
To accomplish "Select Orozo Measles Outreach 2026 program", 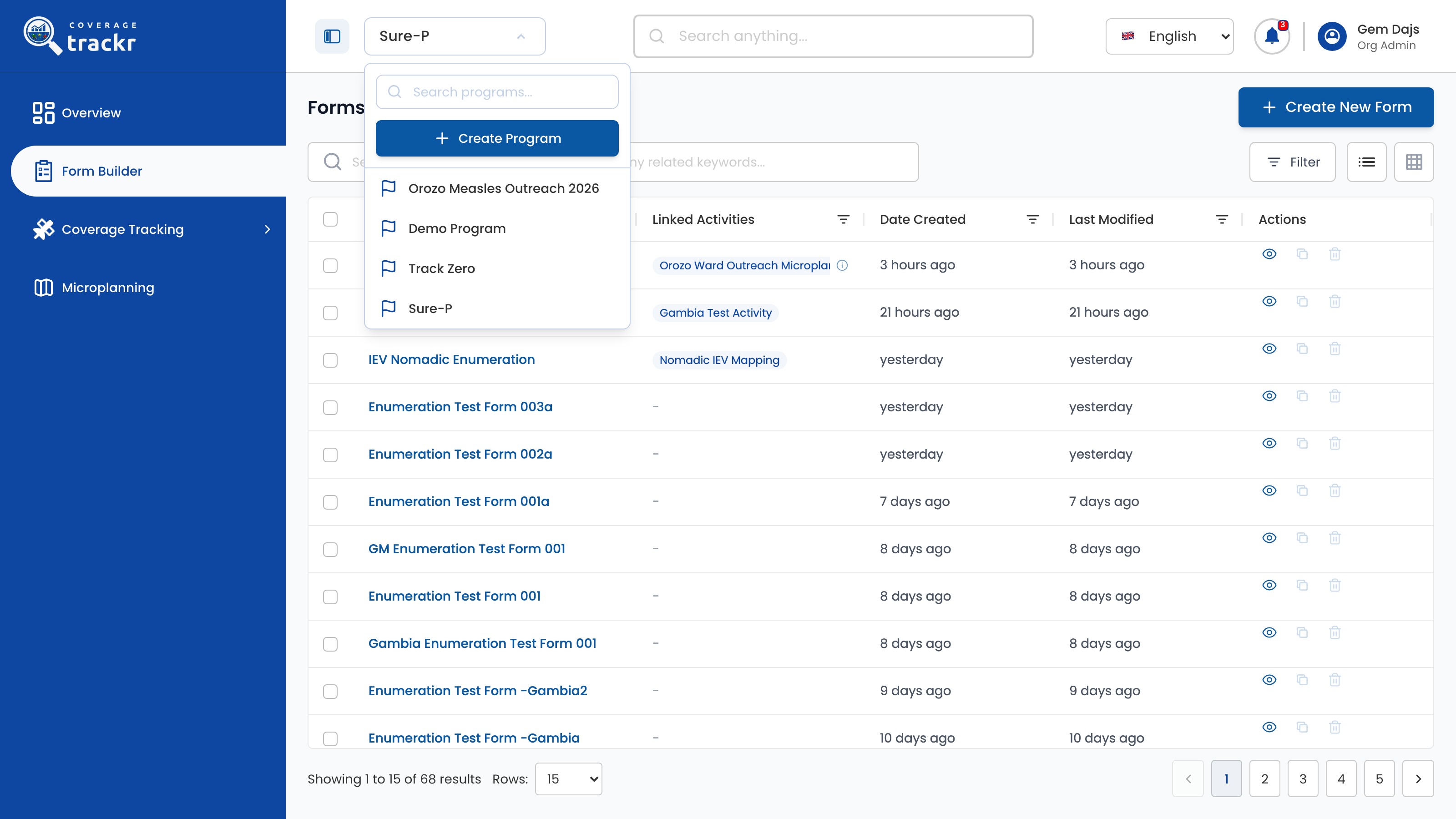I will (497, 188).
